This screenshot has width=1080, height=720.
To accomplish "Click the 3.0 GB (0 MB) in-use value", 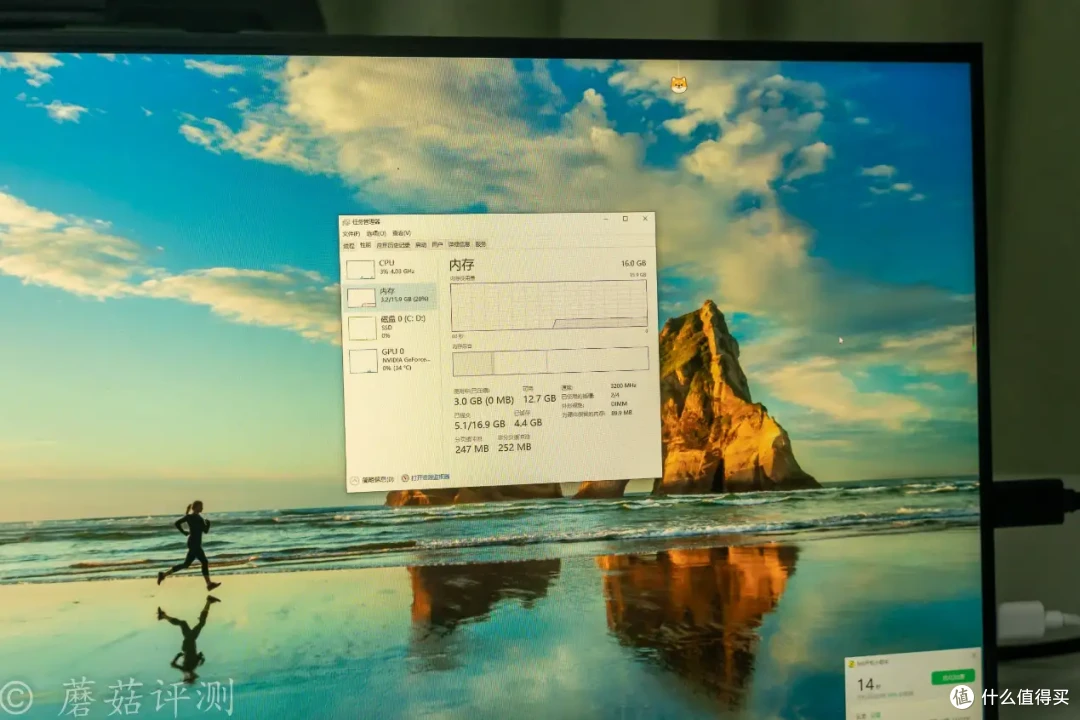I will [484, 400].
